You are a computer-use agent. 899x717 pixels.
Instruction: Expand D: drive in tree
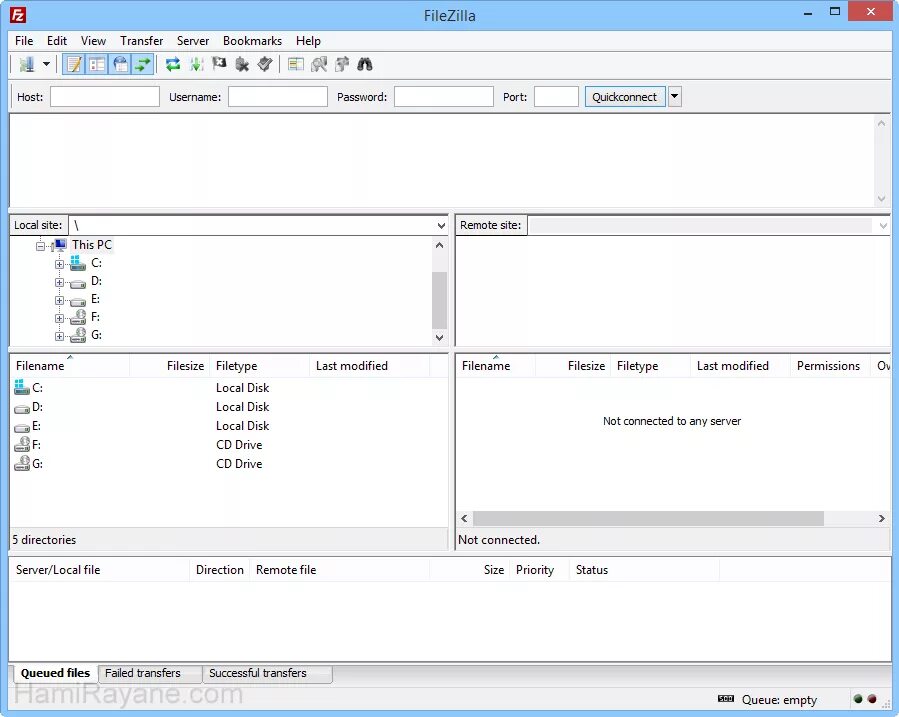(x=59, y=282)
